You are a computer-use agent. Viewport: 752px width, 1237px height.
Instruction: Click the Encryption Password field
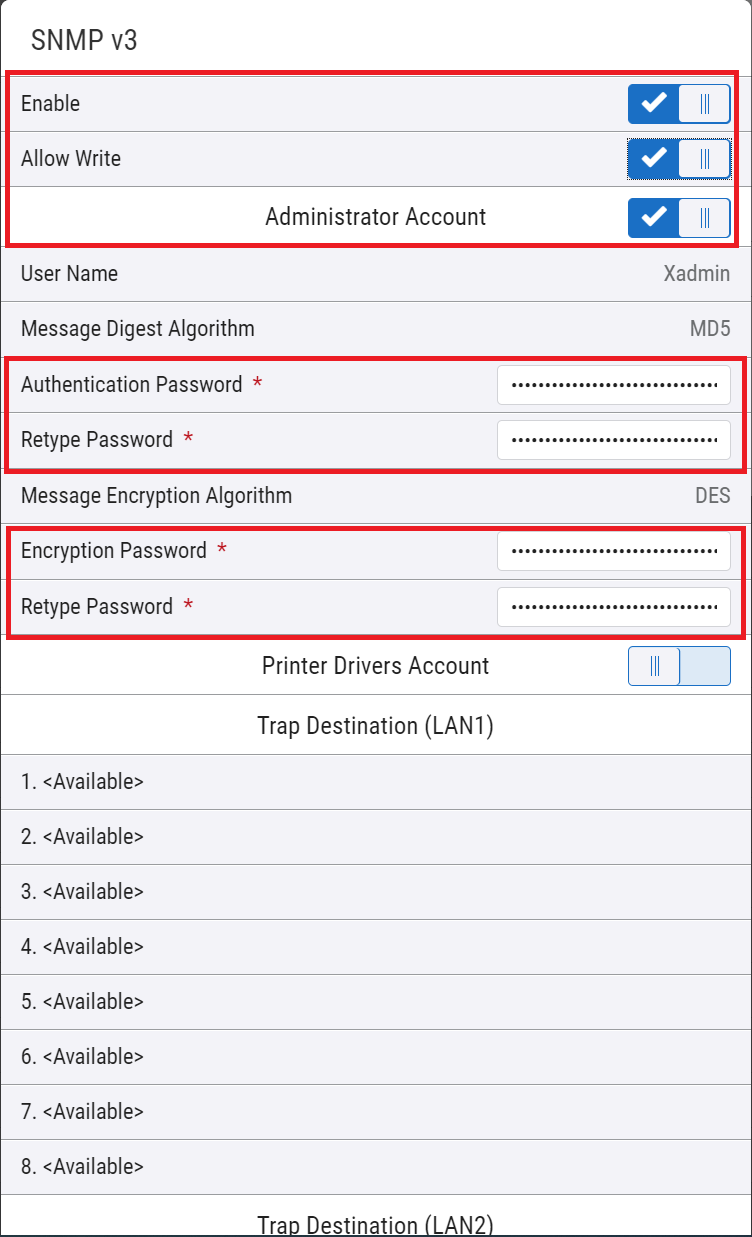tap(613, 551)
